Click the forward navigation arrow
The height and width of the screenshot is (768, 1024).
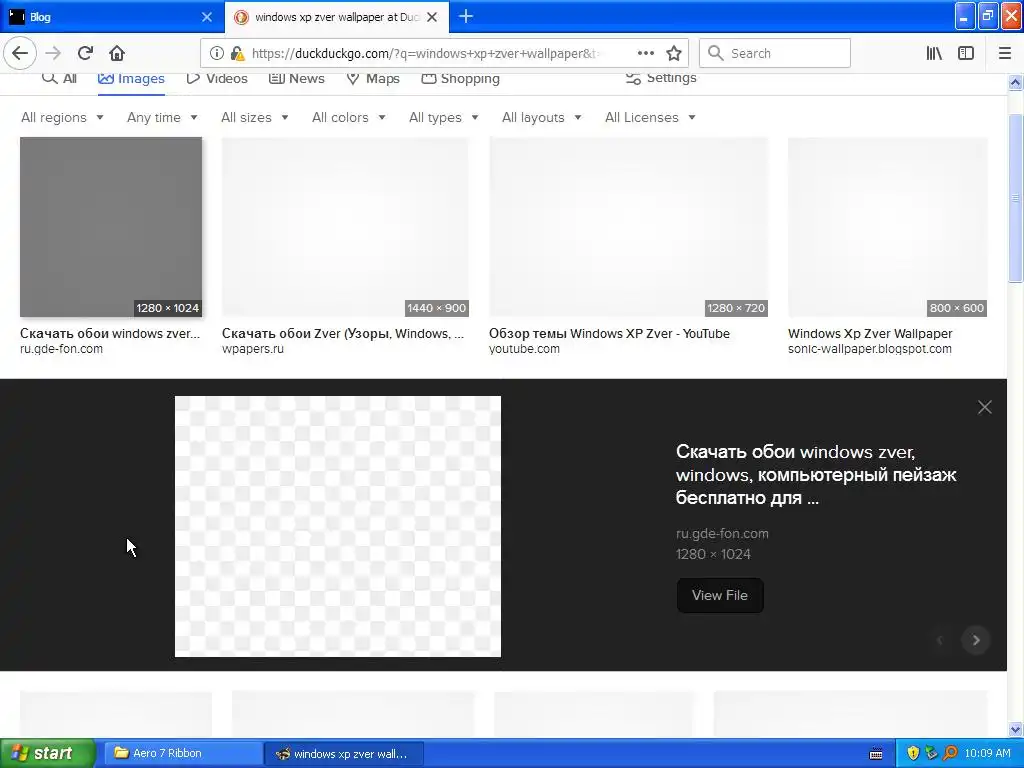coord(54,53)
